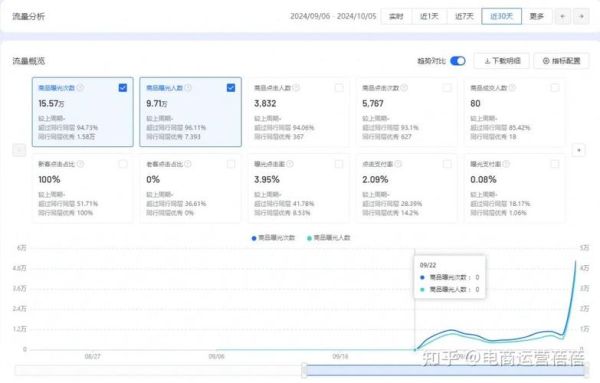Click the help icon next to 点击支付率
This screenshot has width=600, height=383.
(398, 164)
